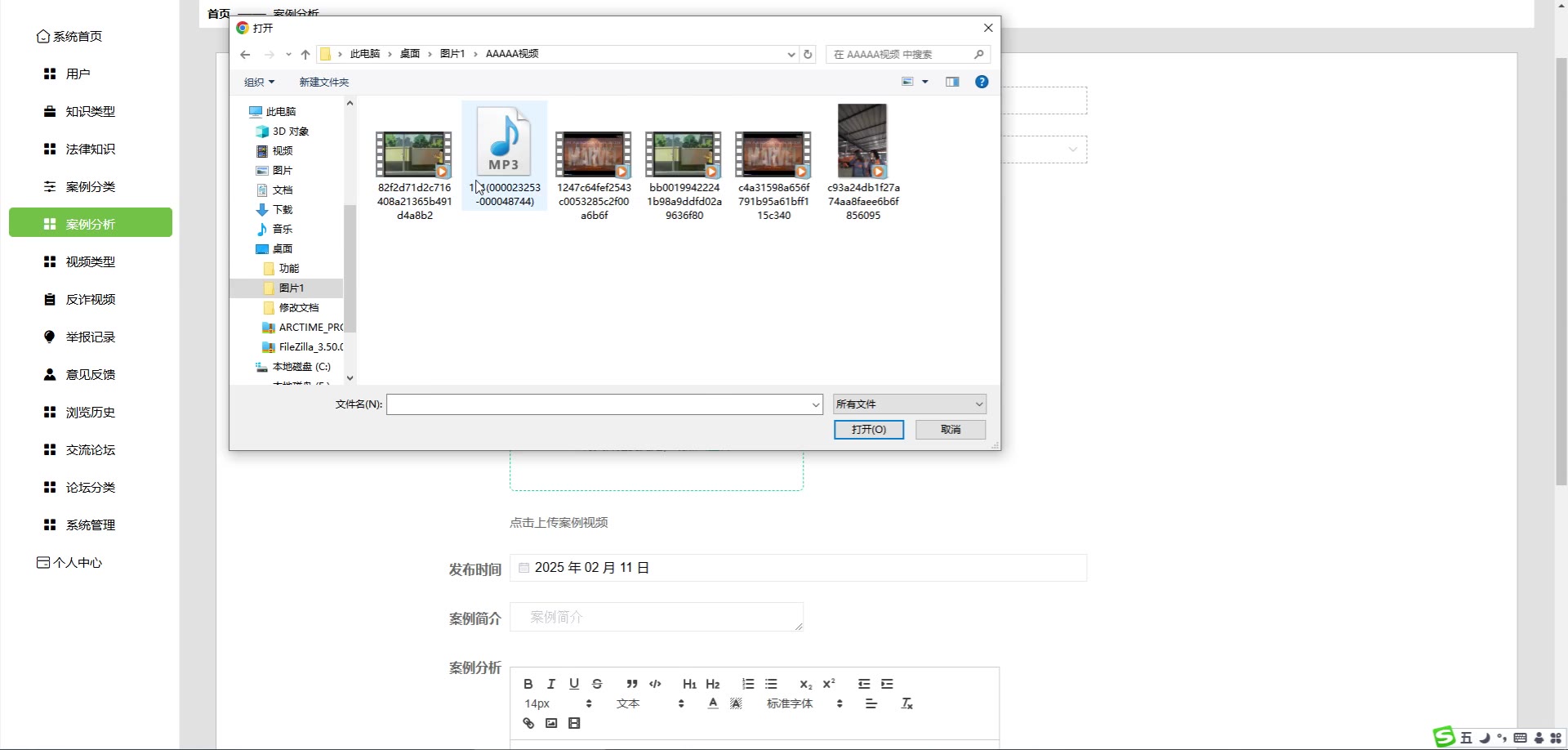Select 交流论坛 from the sidebar menu

[x=91, y=450]
